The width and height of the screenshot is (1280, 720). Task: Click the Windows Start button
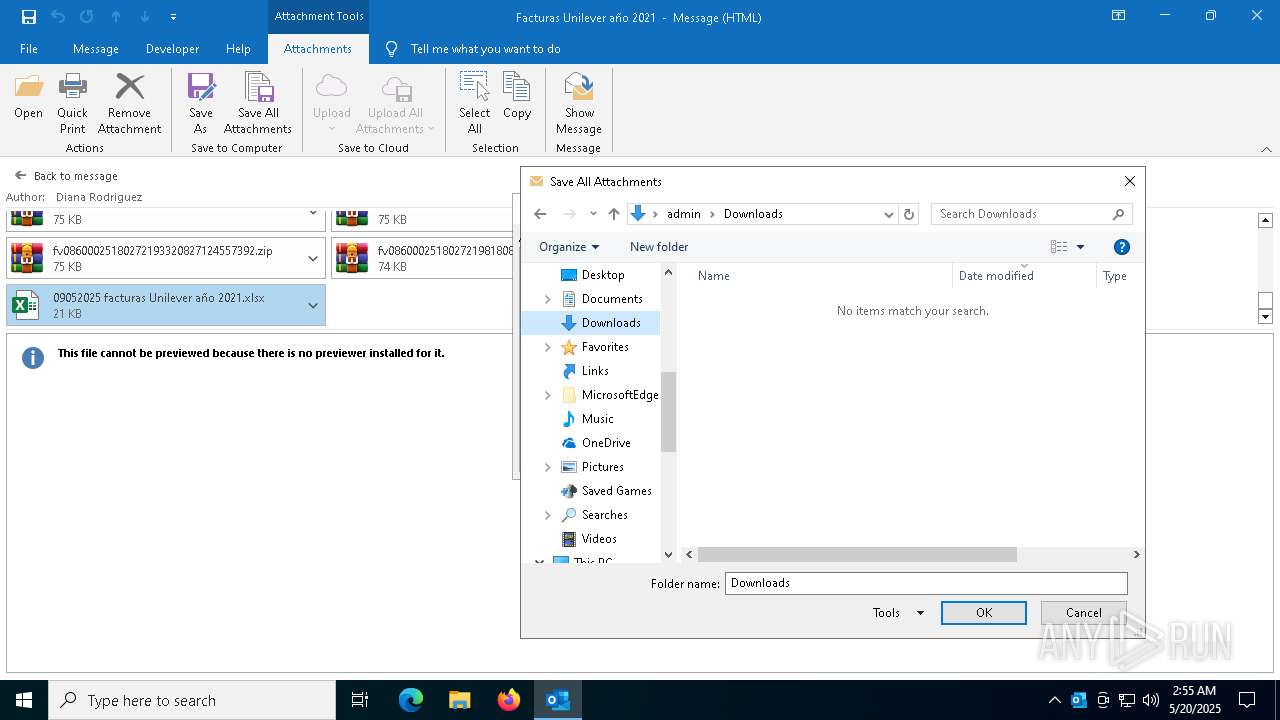pos(24,700)
